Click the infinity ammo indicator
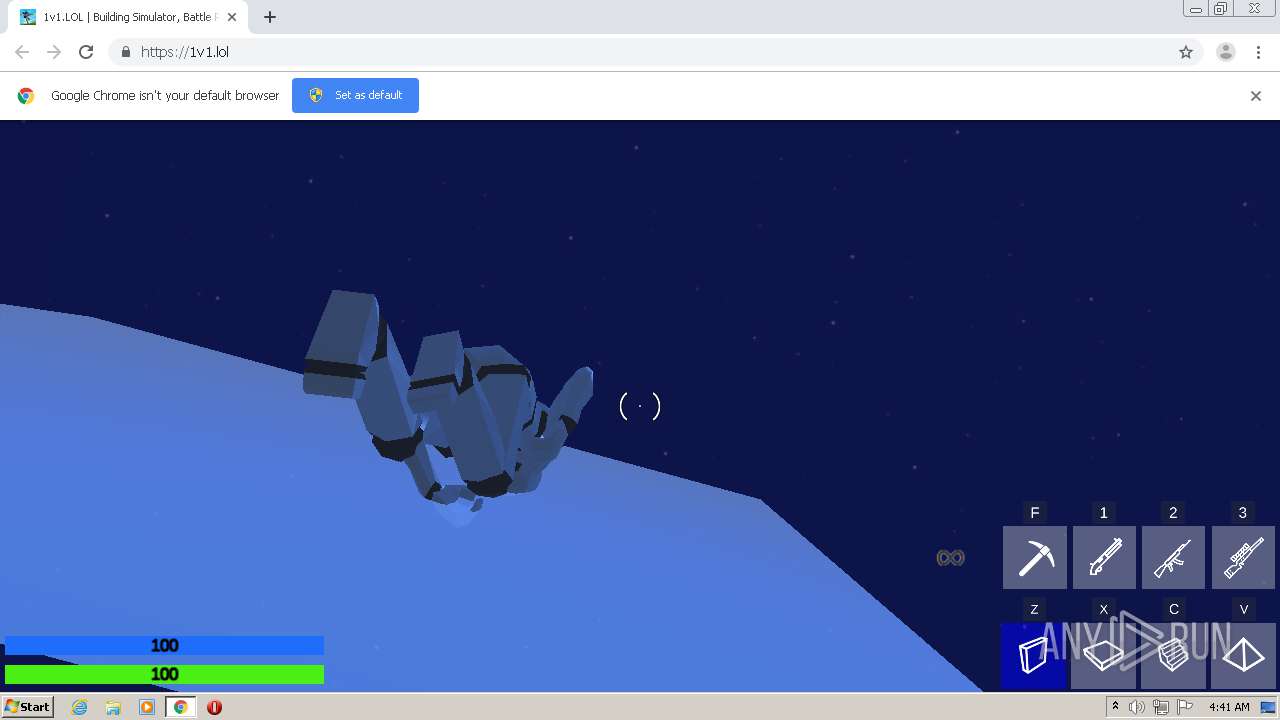Screen dimensions: 1280x720 950,557
